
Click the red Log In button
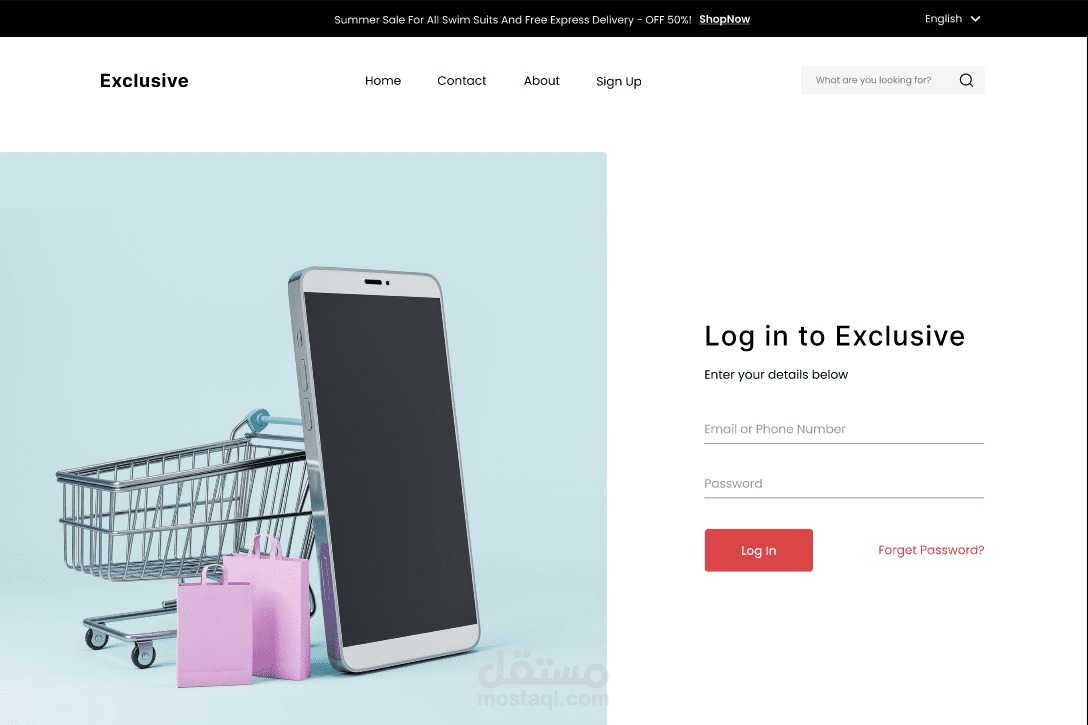click(x=758, y=550)
